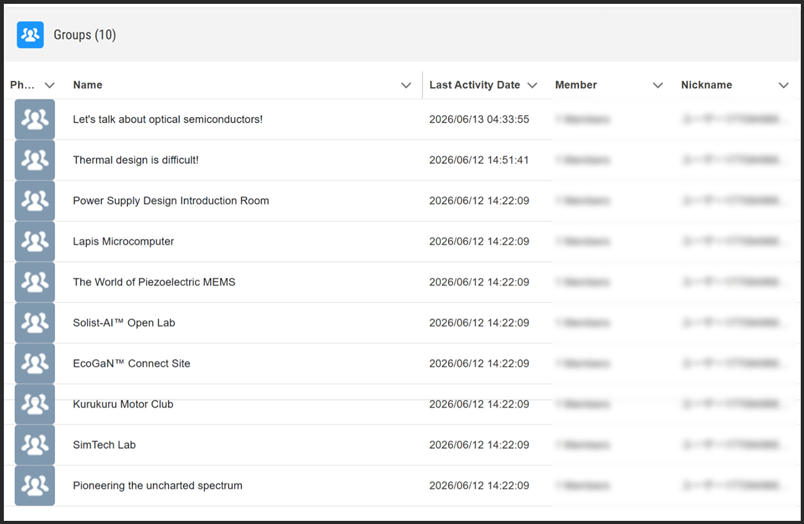
Task: Click the Groups (10) title
Action: pyautogui.click(x=85, y=35)
